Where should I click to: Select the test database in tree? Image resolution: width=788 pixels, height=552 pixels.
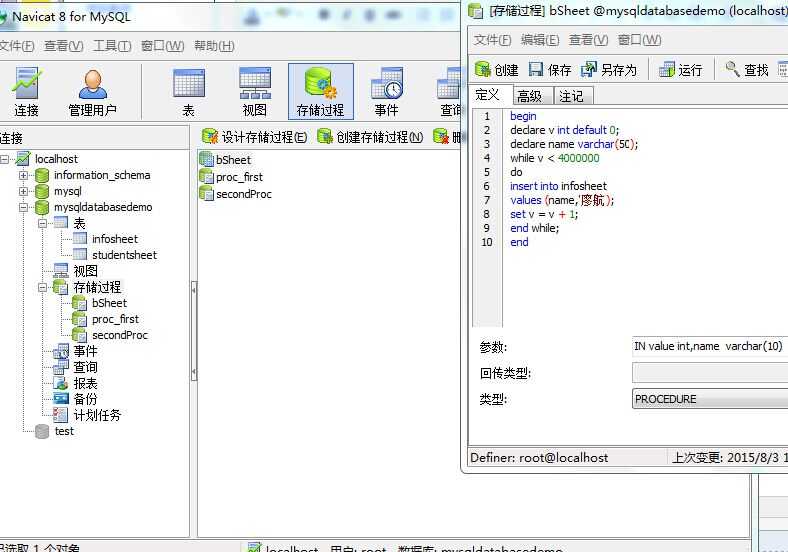pos(64,431)
